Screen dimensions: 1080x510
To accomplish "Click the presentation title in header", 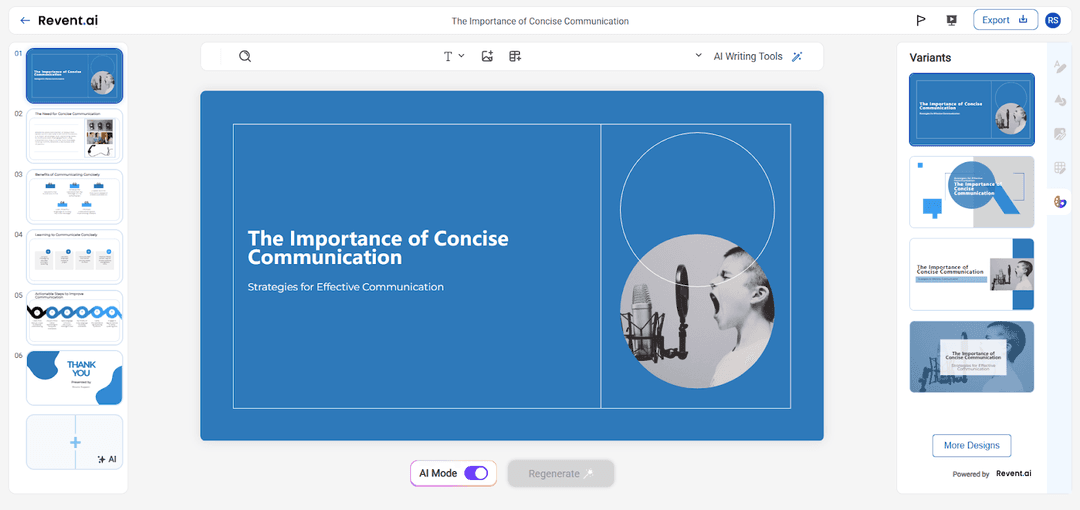I will click(540, 21).
